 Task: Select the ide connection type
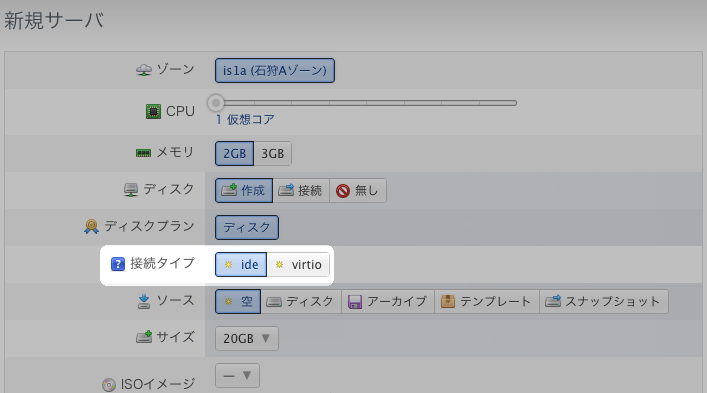[241, 265]
